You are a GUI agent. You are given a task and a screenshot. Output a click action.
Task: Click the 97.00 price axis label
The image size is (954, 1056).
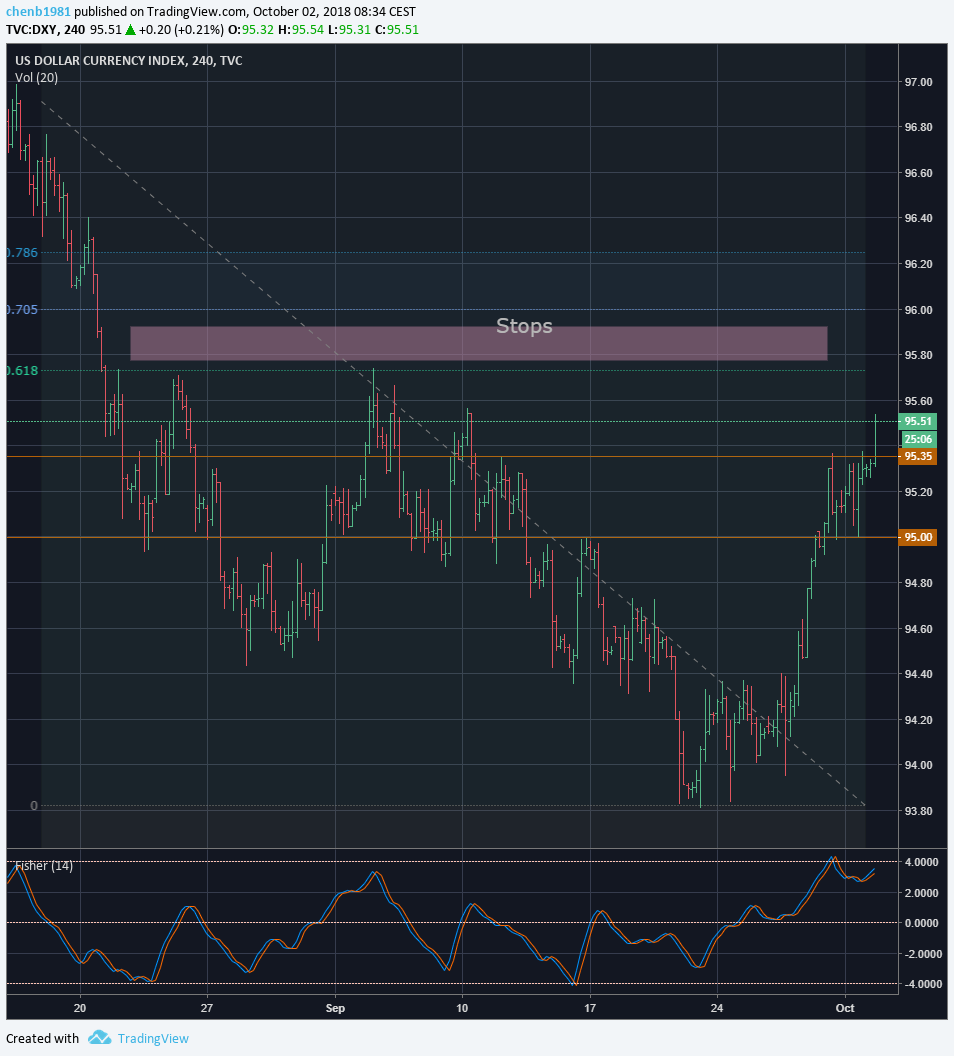918,82
